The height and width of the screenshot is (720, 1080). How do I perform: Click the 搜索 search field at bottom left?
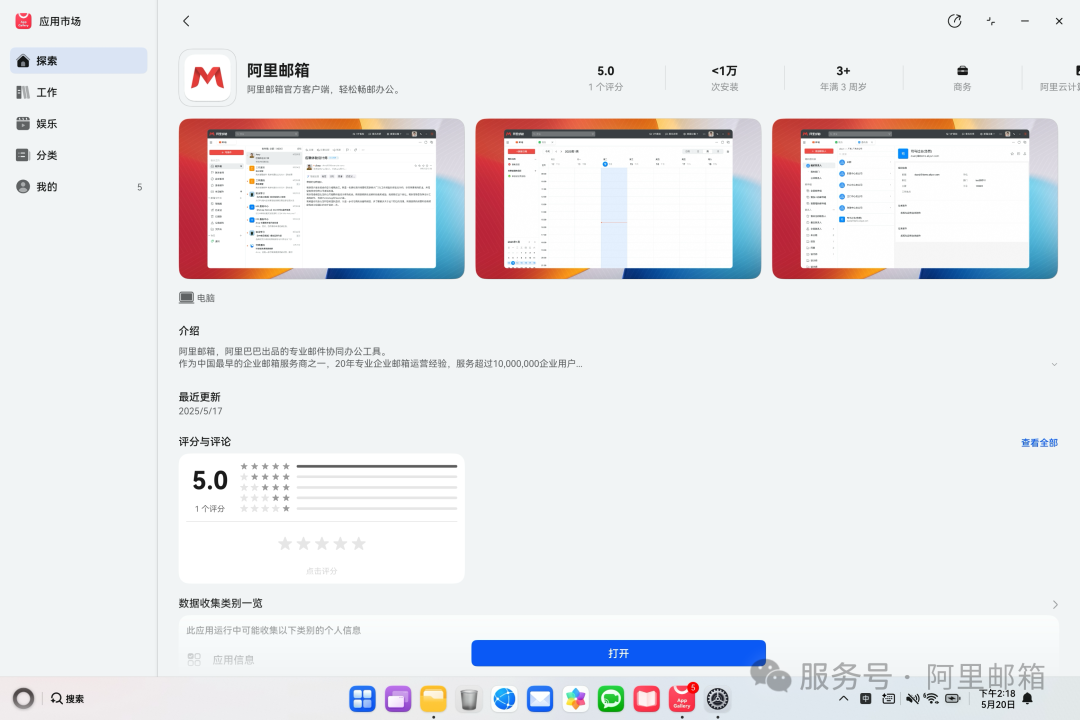pyautogui.click(x=68, y=698)
